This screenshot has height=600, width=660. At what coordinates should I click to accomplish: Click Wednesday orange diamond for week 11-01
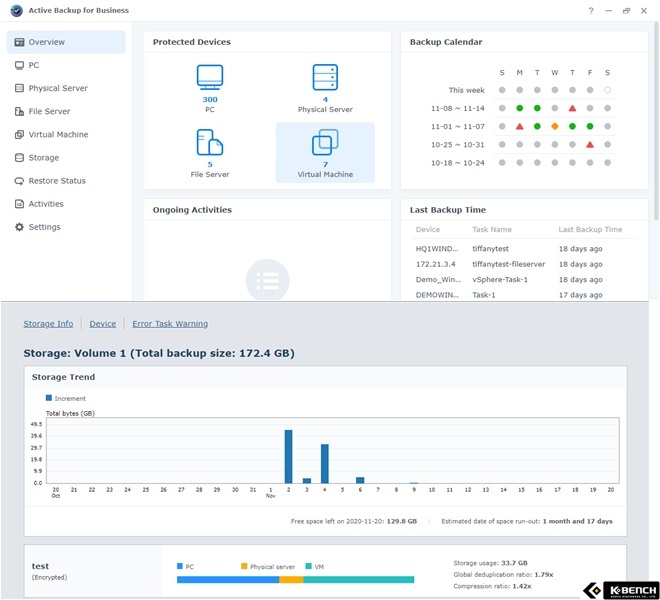coord(555,126)
